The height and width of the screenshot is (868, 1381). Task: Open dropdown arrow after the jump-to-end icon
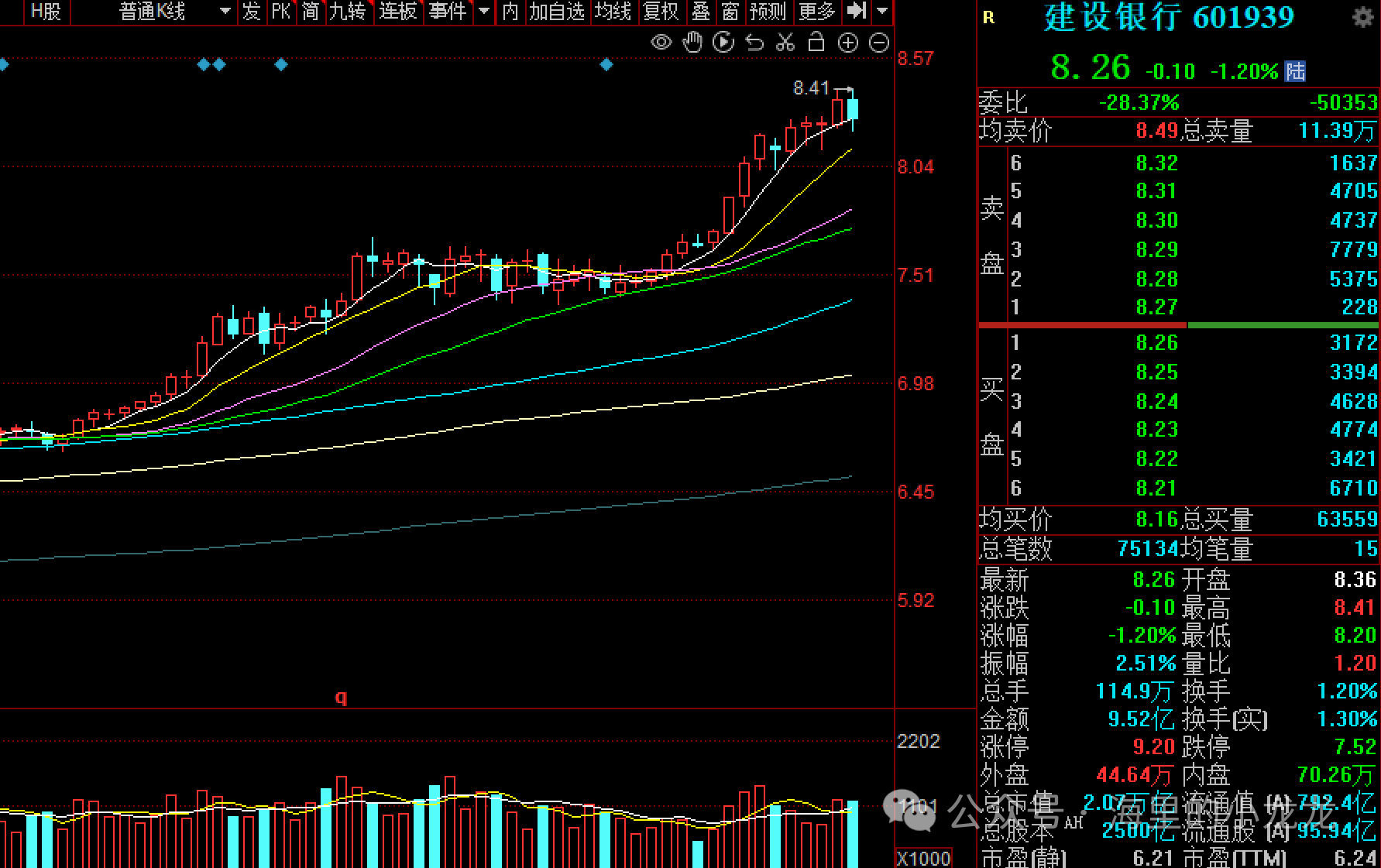pos(882,11)
